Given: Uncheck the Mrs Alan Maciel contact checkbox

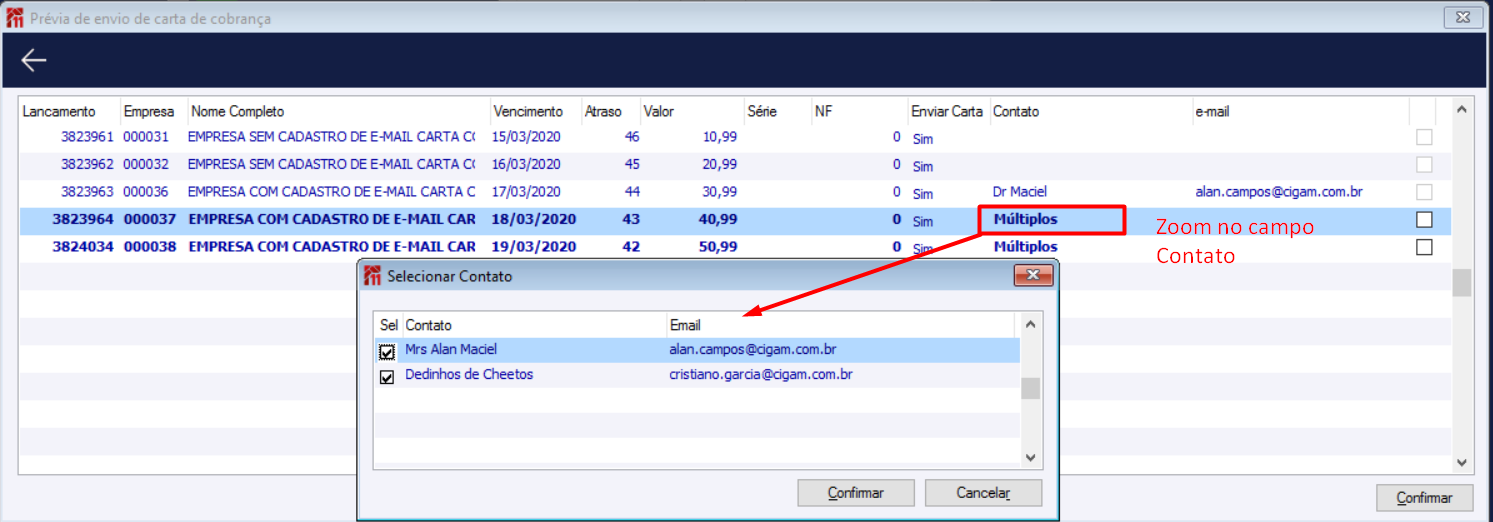Looking at the screenshot, I should pyautogui.click(x=386, y=351).
